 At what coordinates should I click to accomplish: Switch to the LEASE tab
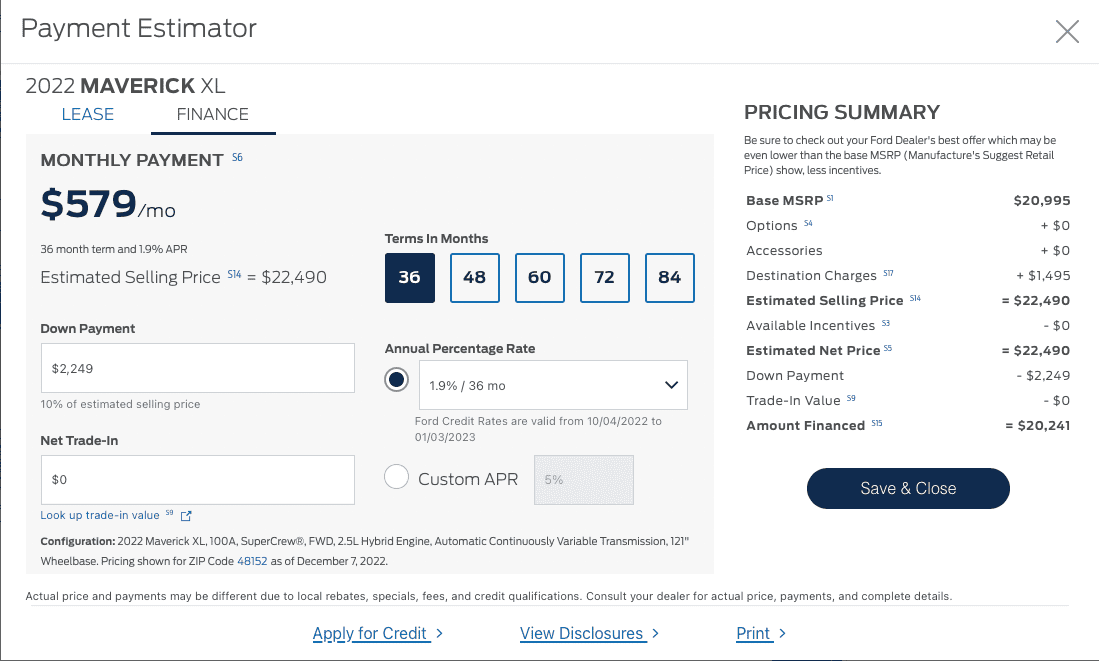pos(88,114)
